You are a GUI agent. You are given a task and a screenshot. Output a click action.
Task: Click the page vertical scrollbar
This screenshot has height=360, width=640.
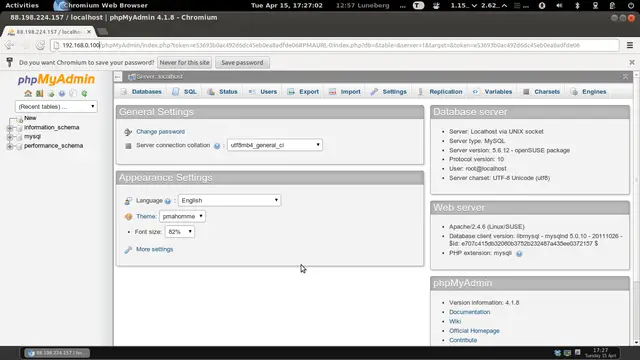tap(636, 208)
